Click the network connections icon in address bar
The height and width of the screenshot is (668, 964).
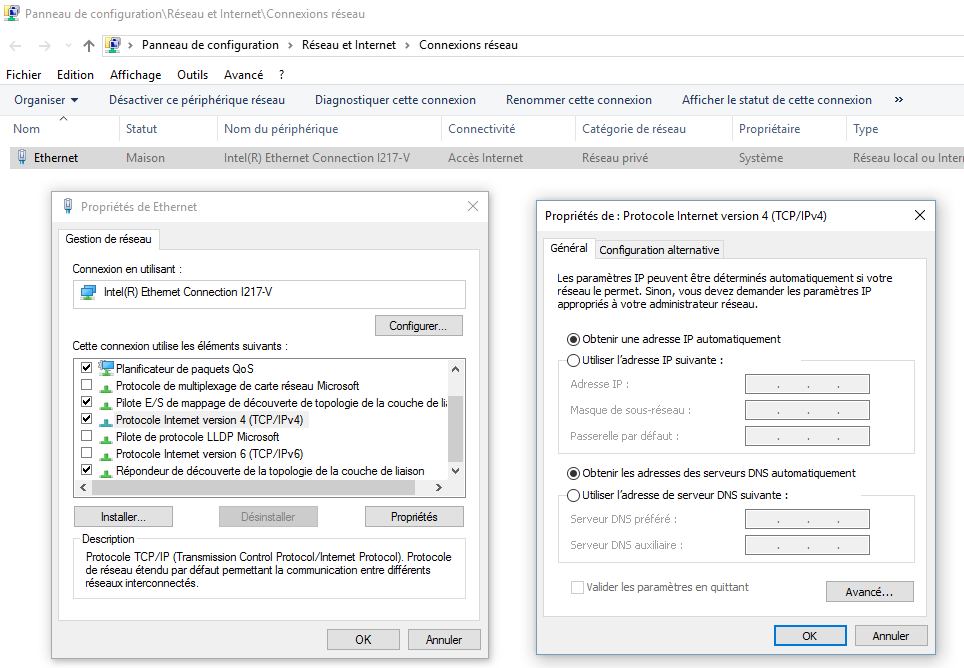tap(113, 45)
